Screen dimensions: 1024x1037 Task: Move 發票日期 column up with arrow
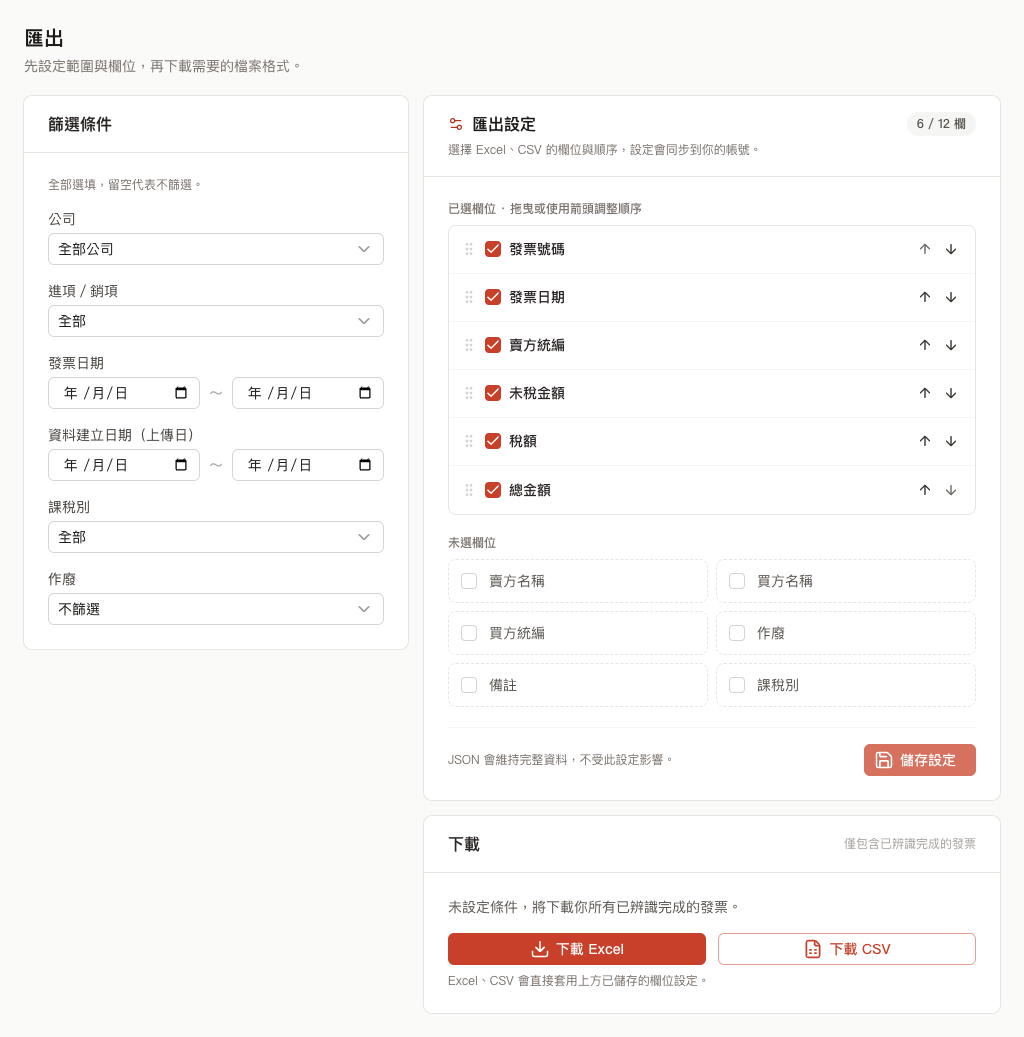pos(925,297)
